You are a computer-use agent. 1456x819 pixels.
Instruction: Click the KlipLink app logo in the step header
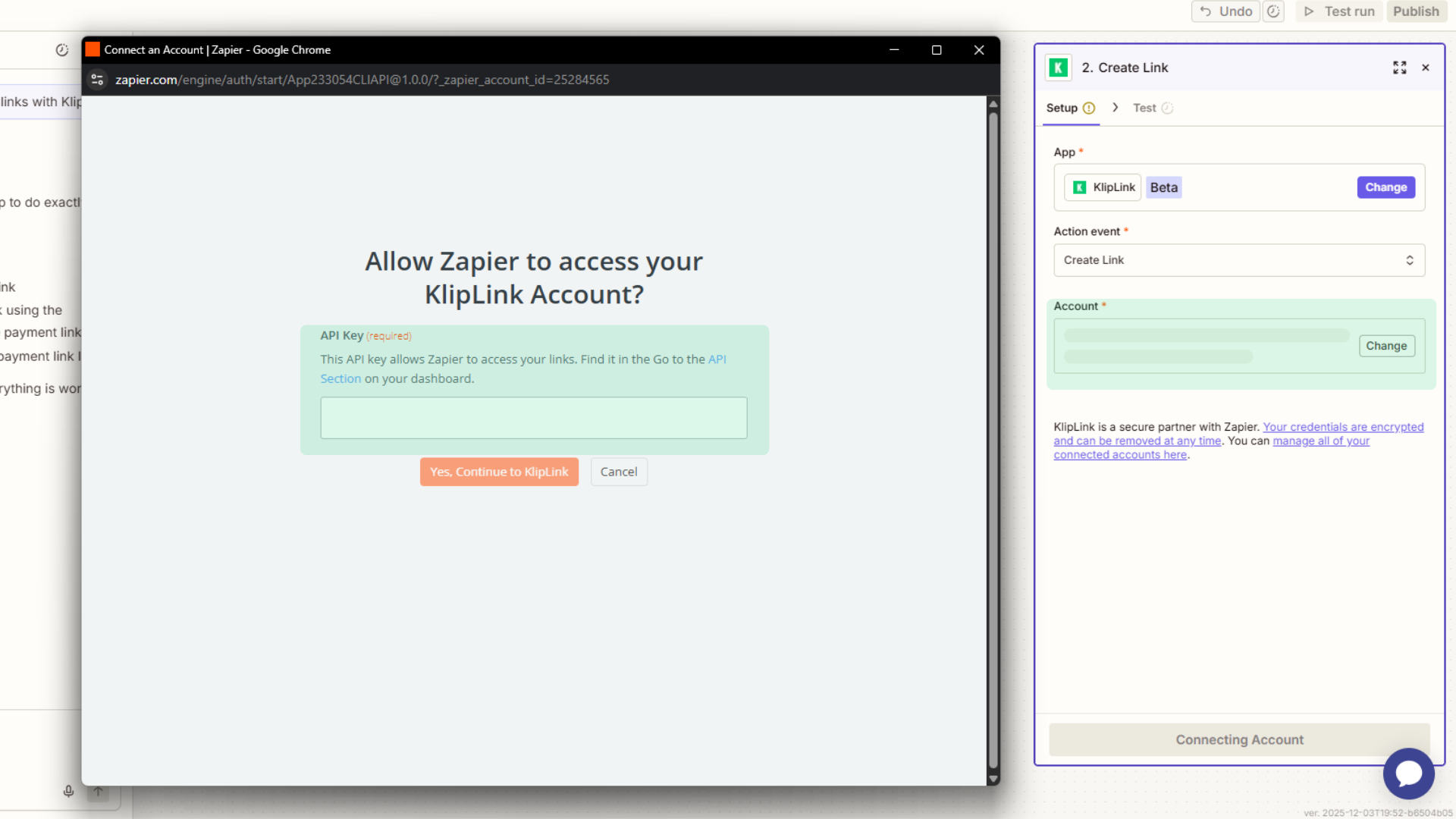coord(1059,67)
